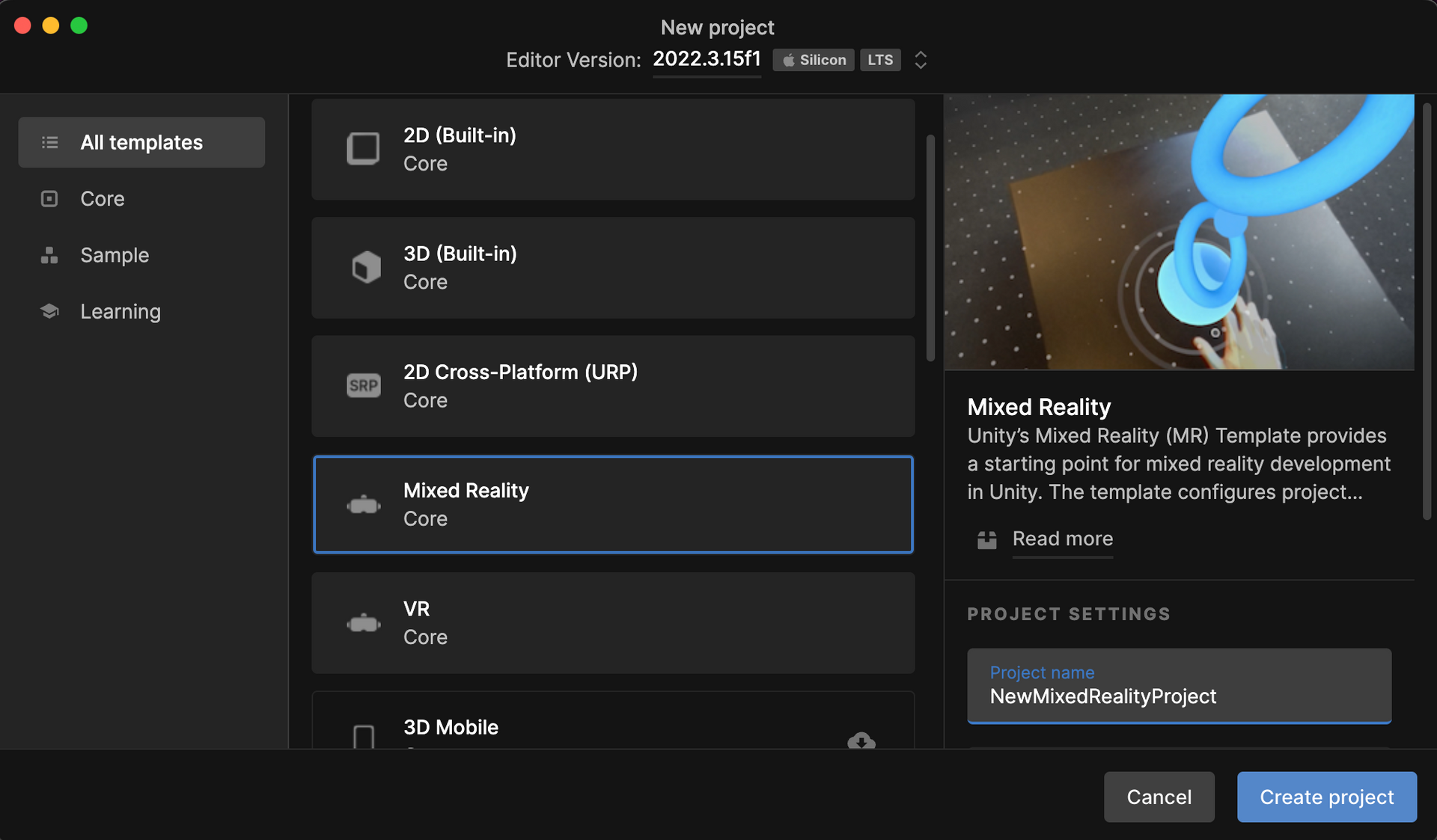Open the Learning templates category

click(120, 311)
